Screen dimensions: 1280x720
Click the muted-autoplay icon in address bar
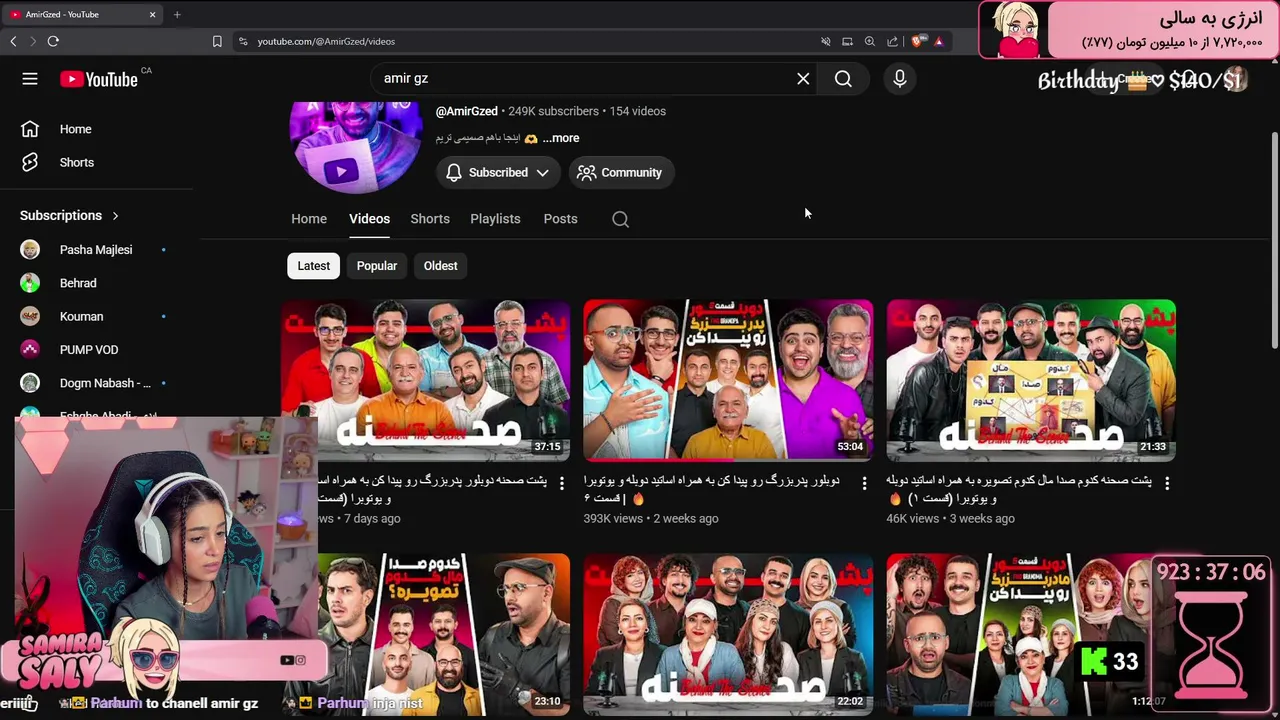[x=825, y=41]
